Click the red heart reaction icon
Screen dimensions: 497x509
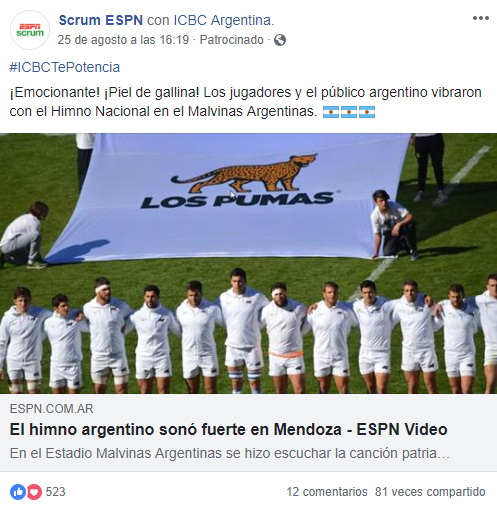(x=34, y=492)
